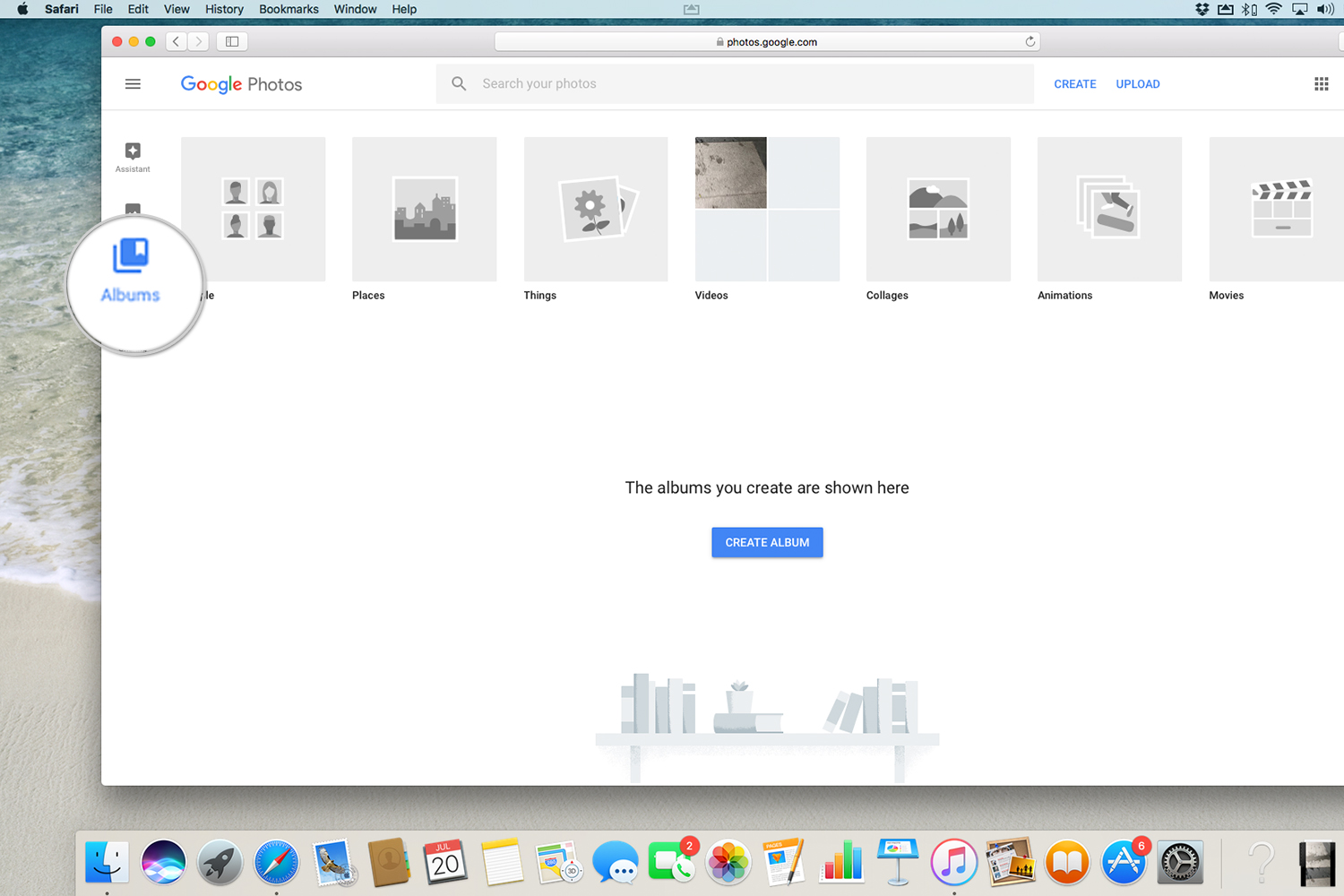The image size is (1344, 896).
Task: Open the App Store from the dock
Action: 1123,863
